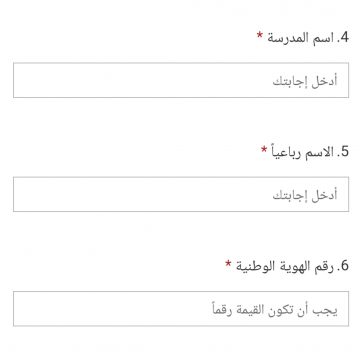Image resolution: width=360 pixels, height=360 pixels.
Task: Click the number 5 of the name question
Action: (343, 152)
